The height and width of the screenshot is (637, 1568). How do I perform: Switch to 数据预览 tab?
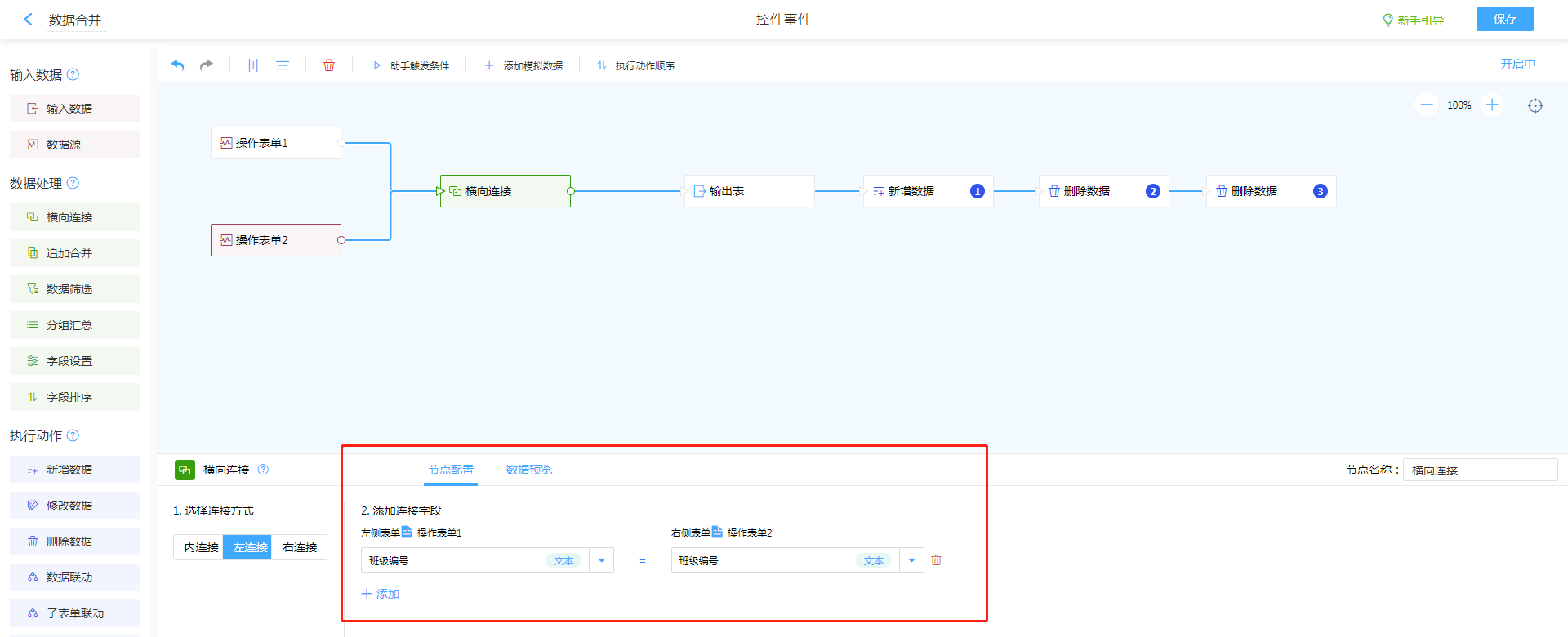click(x=529, y=470)
